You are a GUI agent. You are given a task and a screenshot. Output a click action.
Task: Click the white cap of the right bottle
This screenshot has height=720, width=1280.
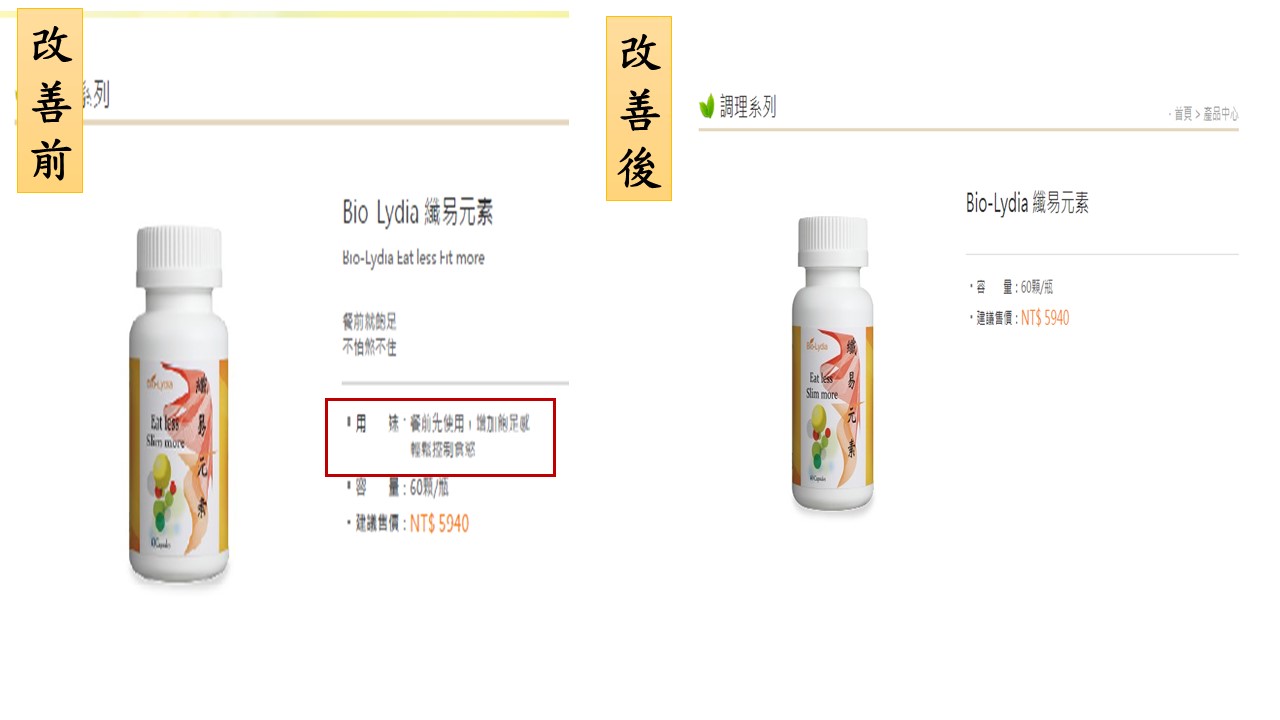point(834,243)
